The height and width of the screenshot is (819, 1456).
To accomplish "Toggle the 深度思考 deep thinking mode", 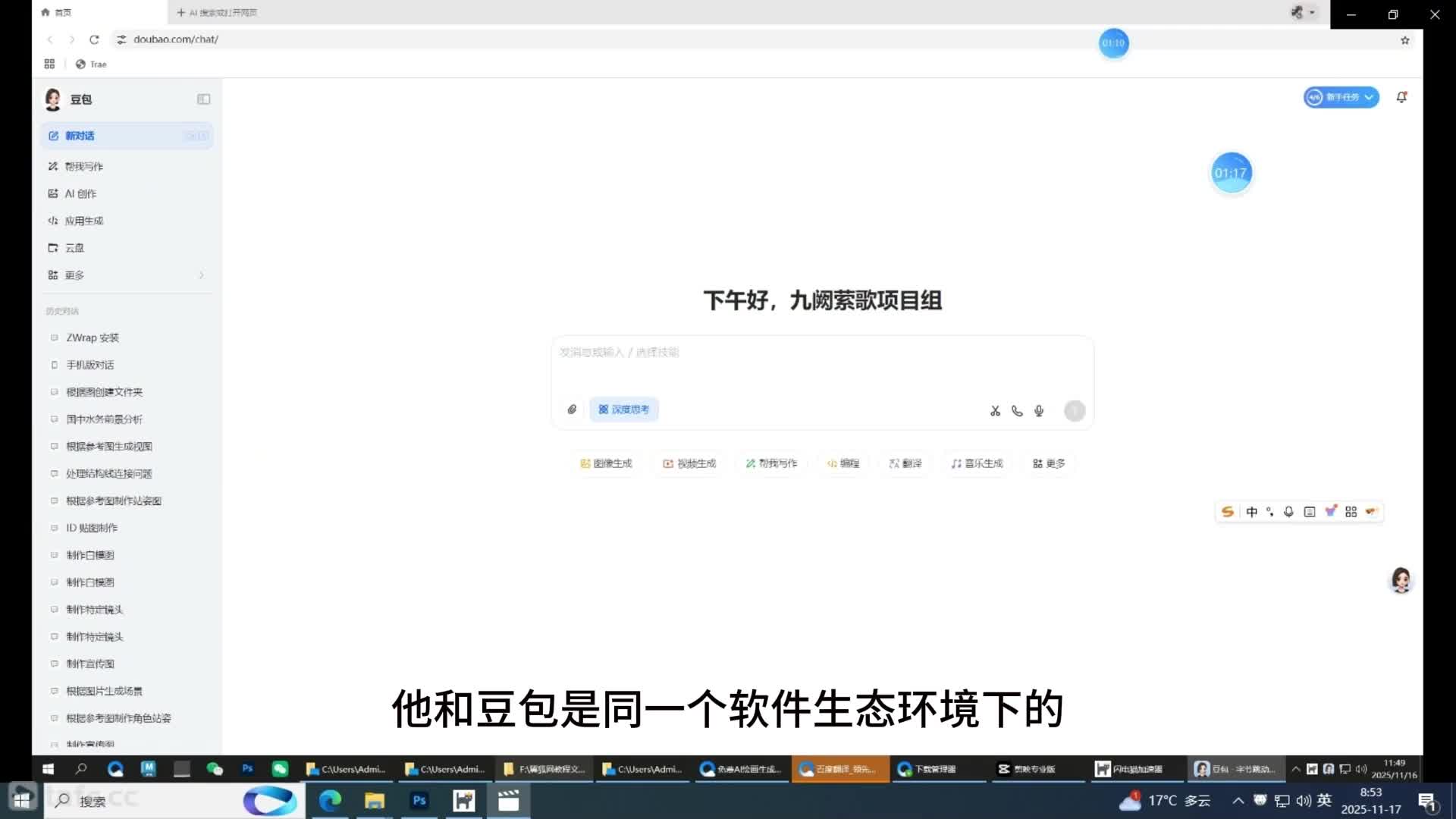I will pyautogui.click(x=623, y=409).
